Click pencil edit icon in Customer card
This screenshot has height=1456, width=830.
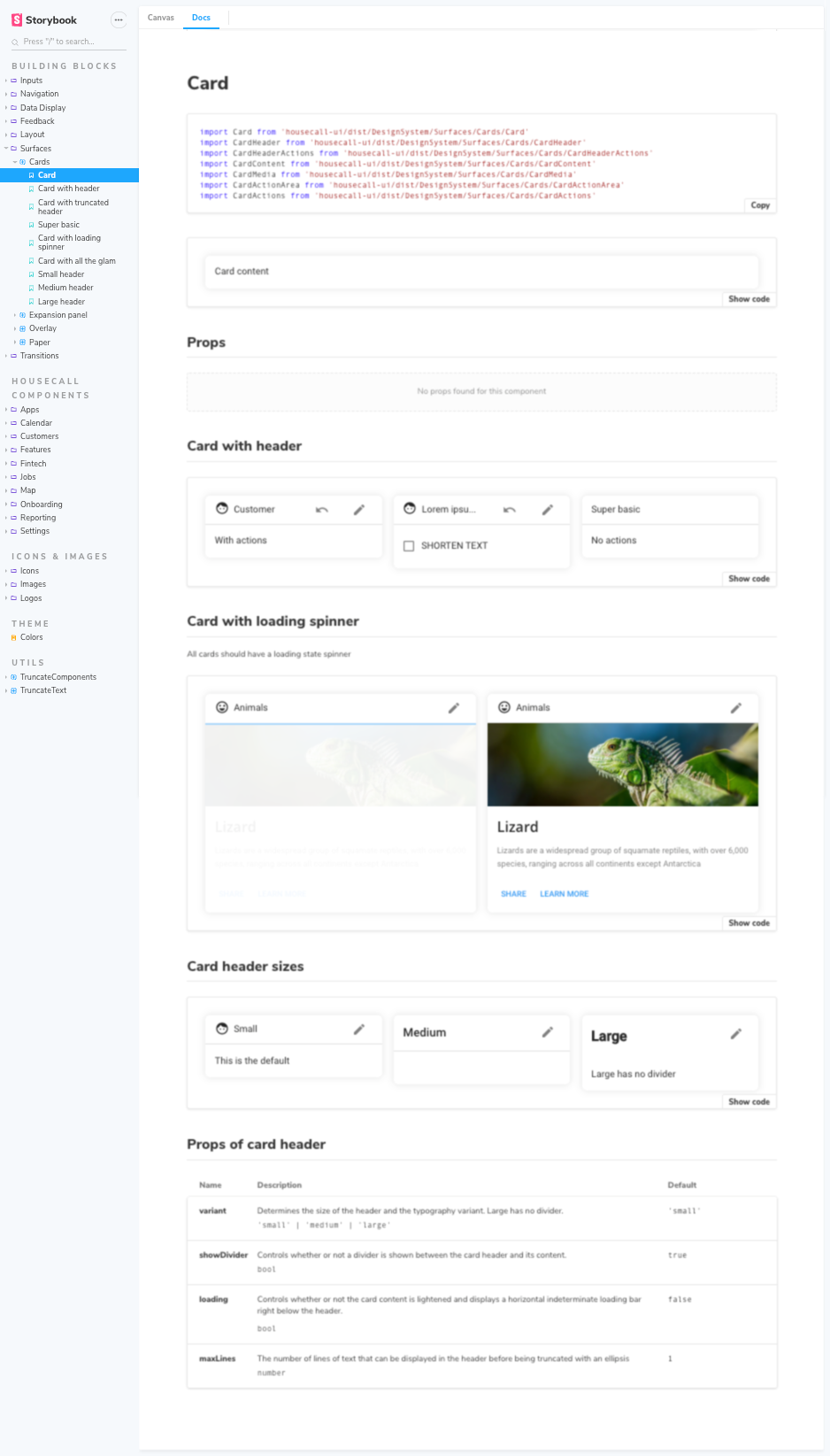(x=359, y=510)
